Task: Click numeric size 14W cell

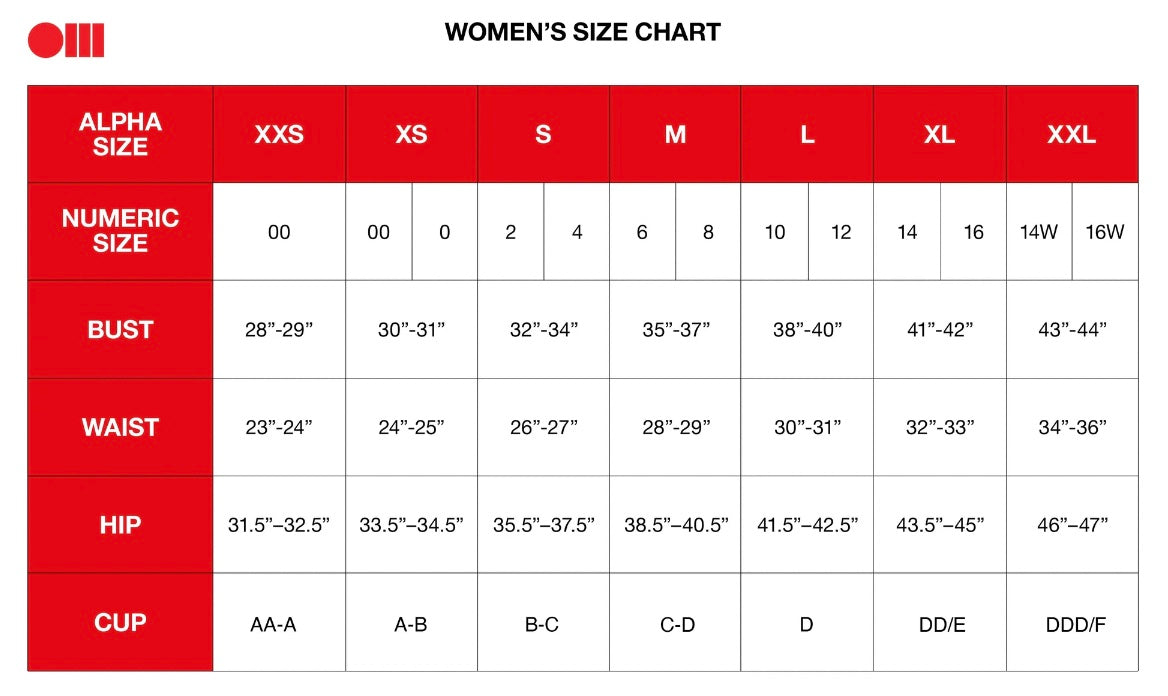Action: (x=1038, y=232)
